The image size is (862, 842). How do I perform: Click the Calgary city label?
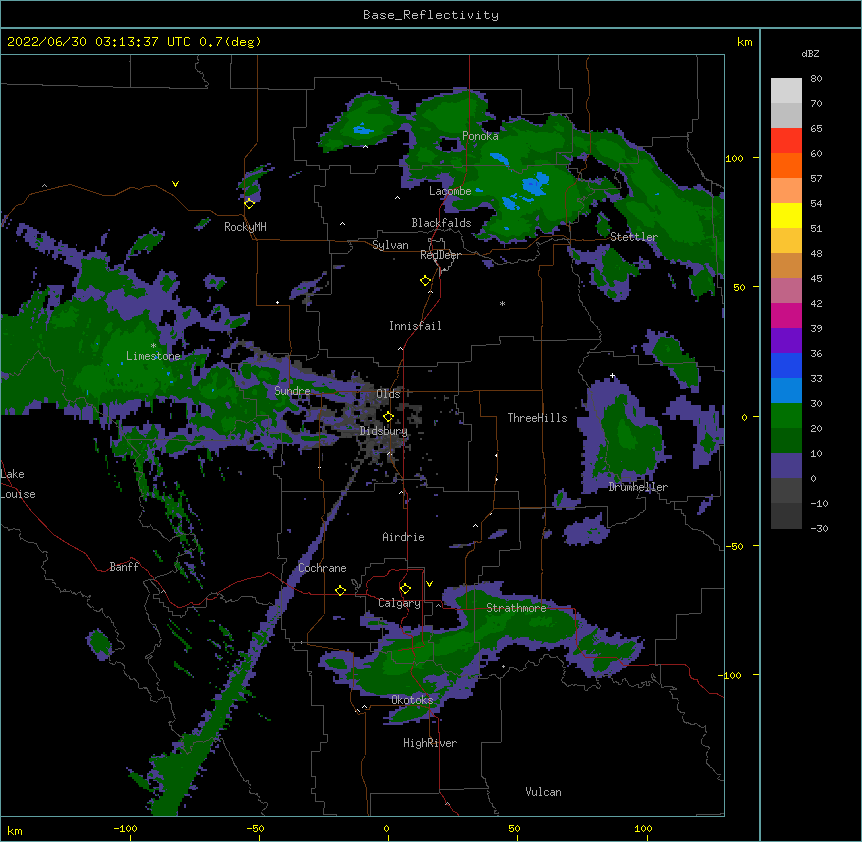(399, 603)
